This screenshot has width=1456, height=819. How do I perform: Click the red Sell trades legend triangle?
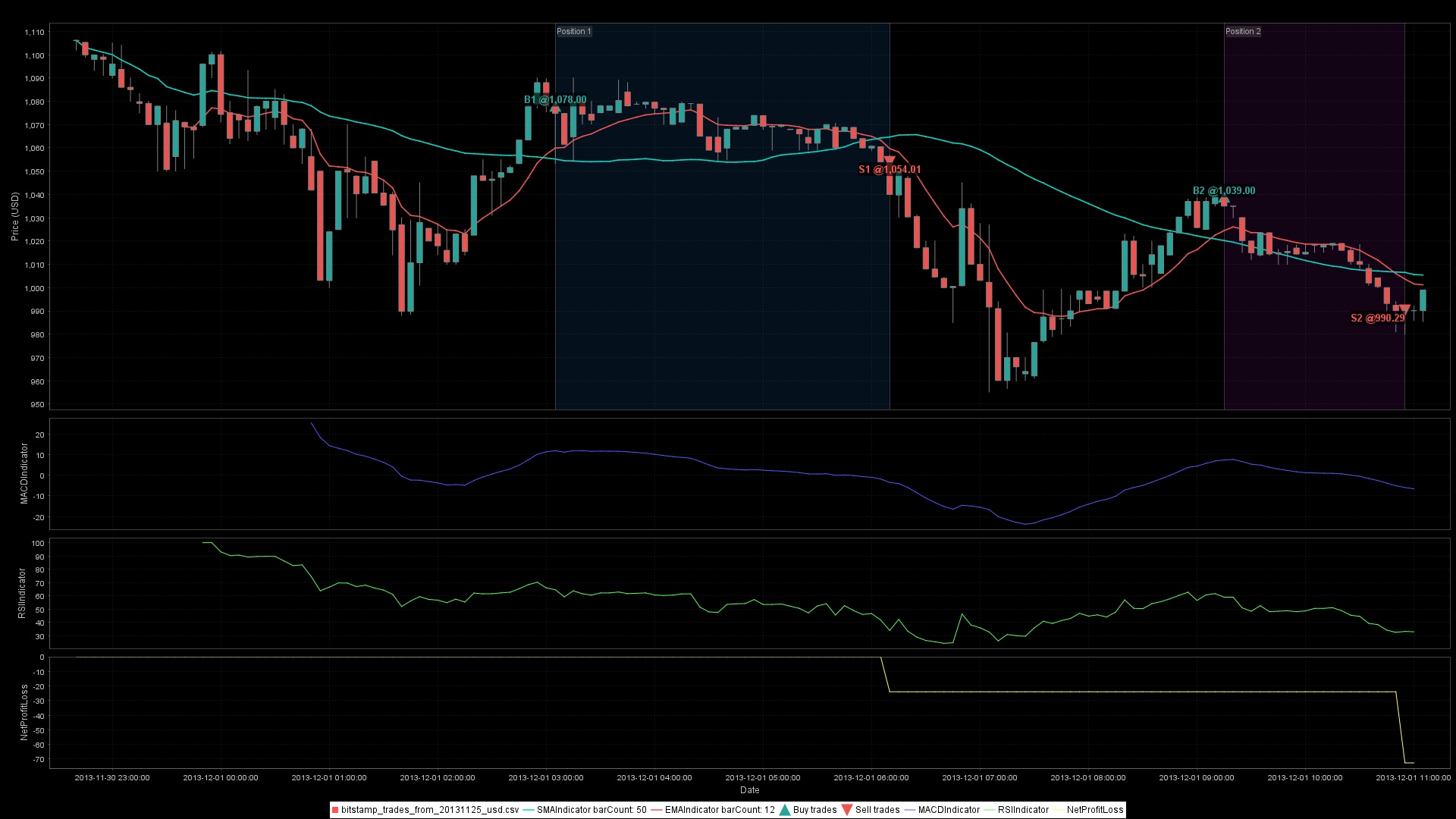pos(847,810)
